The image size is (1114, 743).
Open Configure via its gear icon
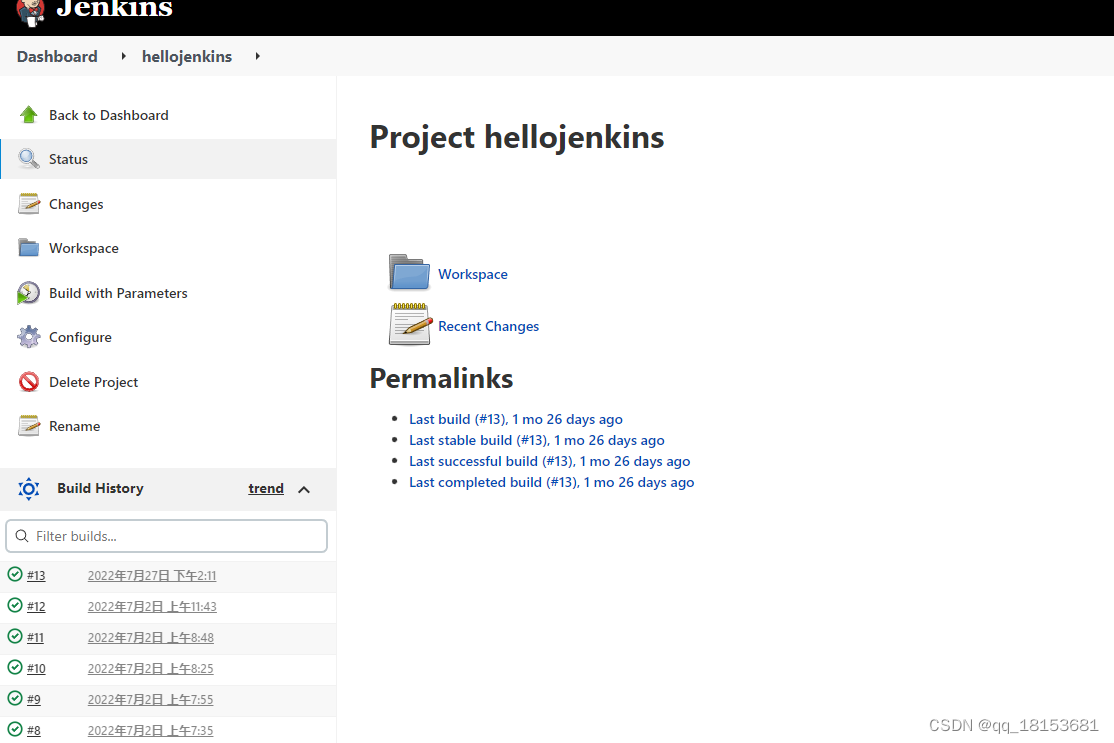pos(29,337)
